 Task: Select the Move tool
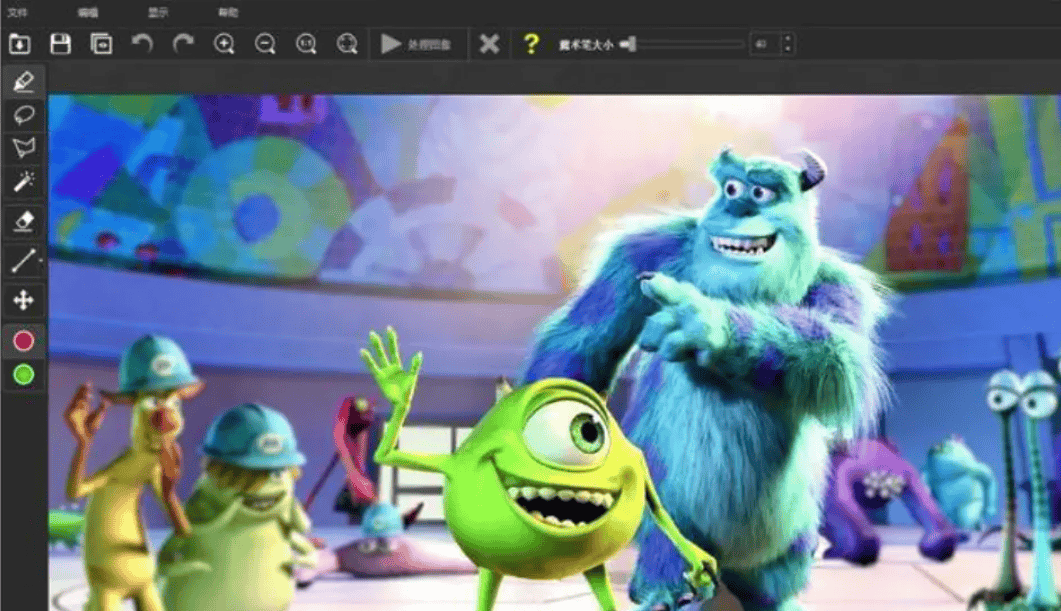point(24,300)
